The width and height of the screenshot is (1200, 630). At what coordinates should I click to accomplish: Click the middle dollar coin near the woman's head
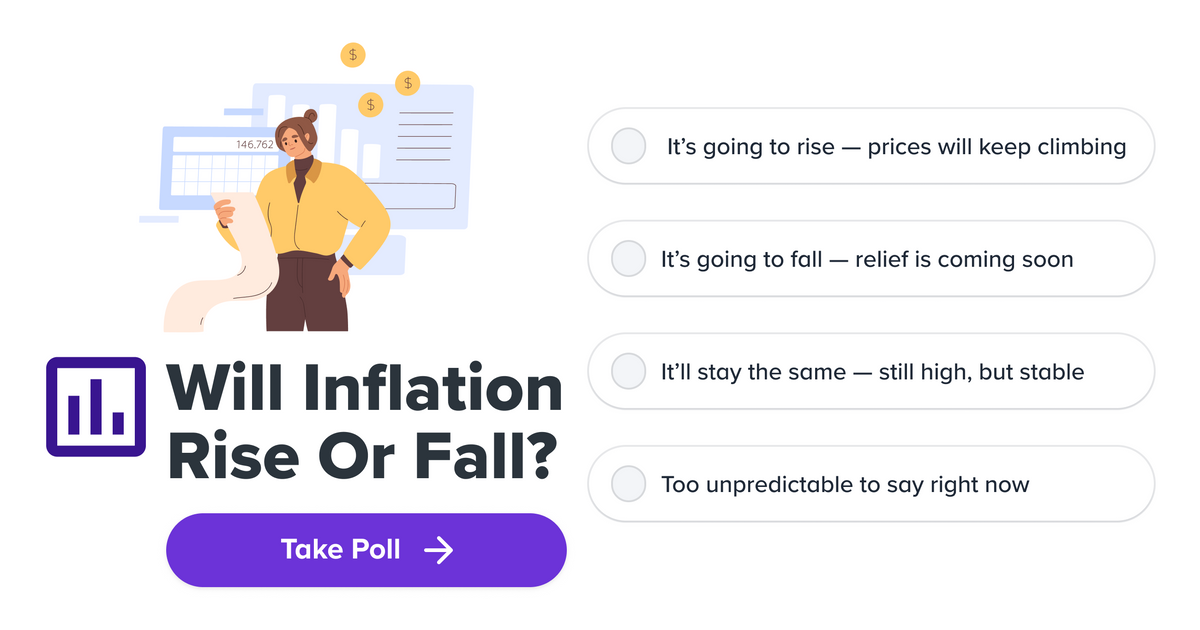coord(407,82)
